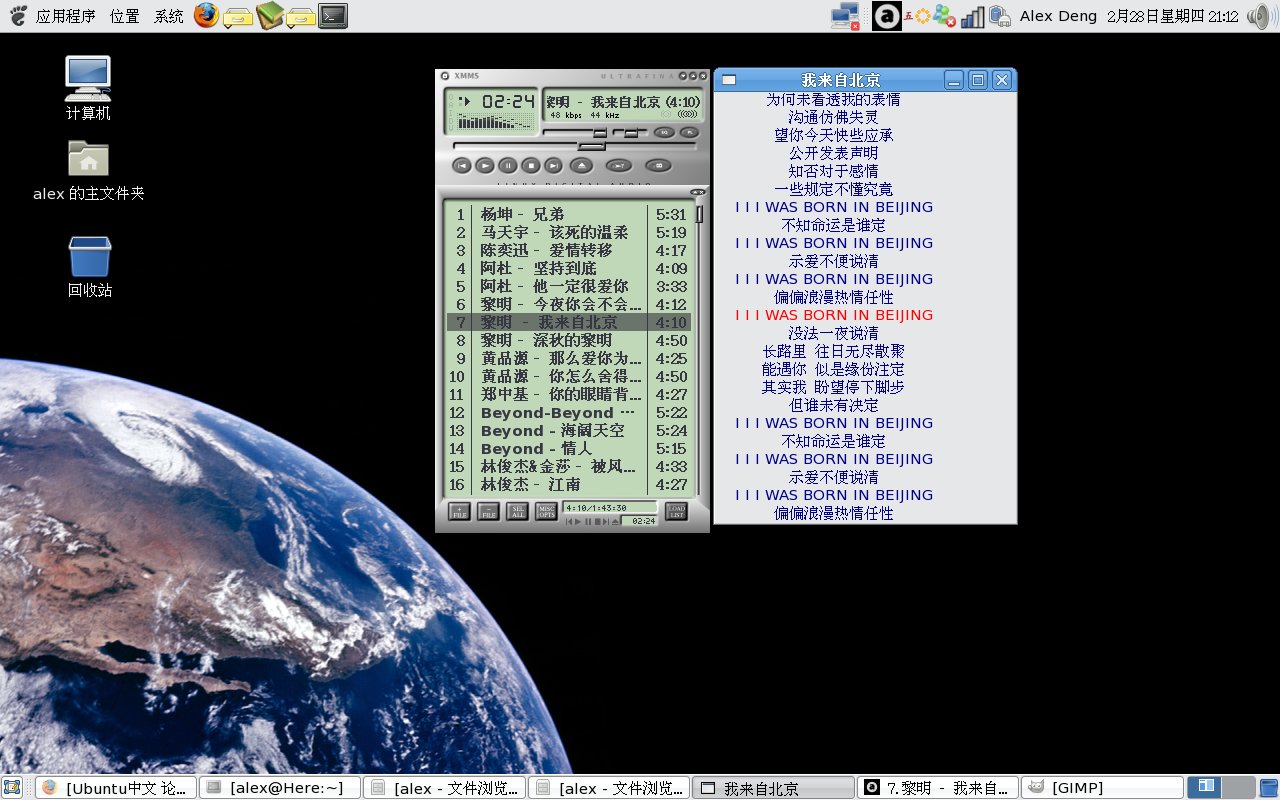Click lyric line 没法一夜说清

click(834, 333)
